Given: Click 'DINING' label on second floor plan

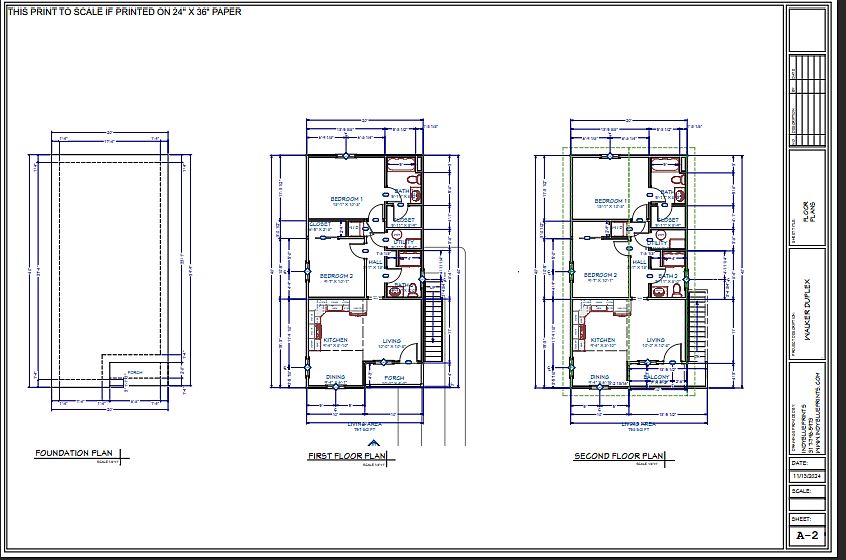Looking at the screenshot, I should pos(599,377).
